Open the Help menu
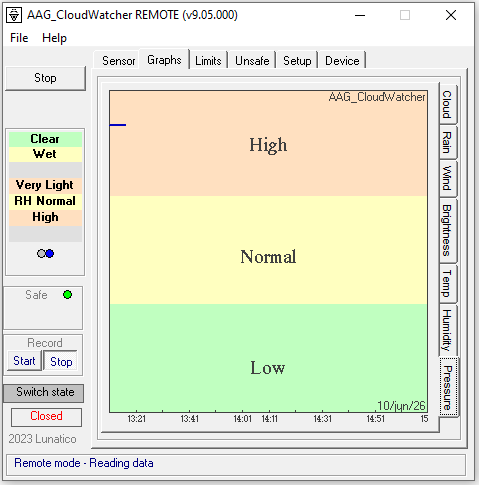This screenshot has width=479, height=485. tap(54, 38)
